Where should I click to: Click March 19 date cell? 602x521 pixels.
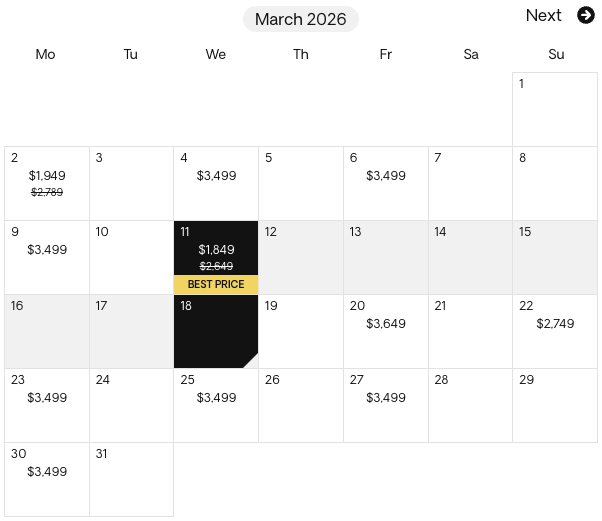[x=301, y=332]
